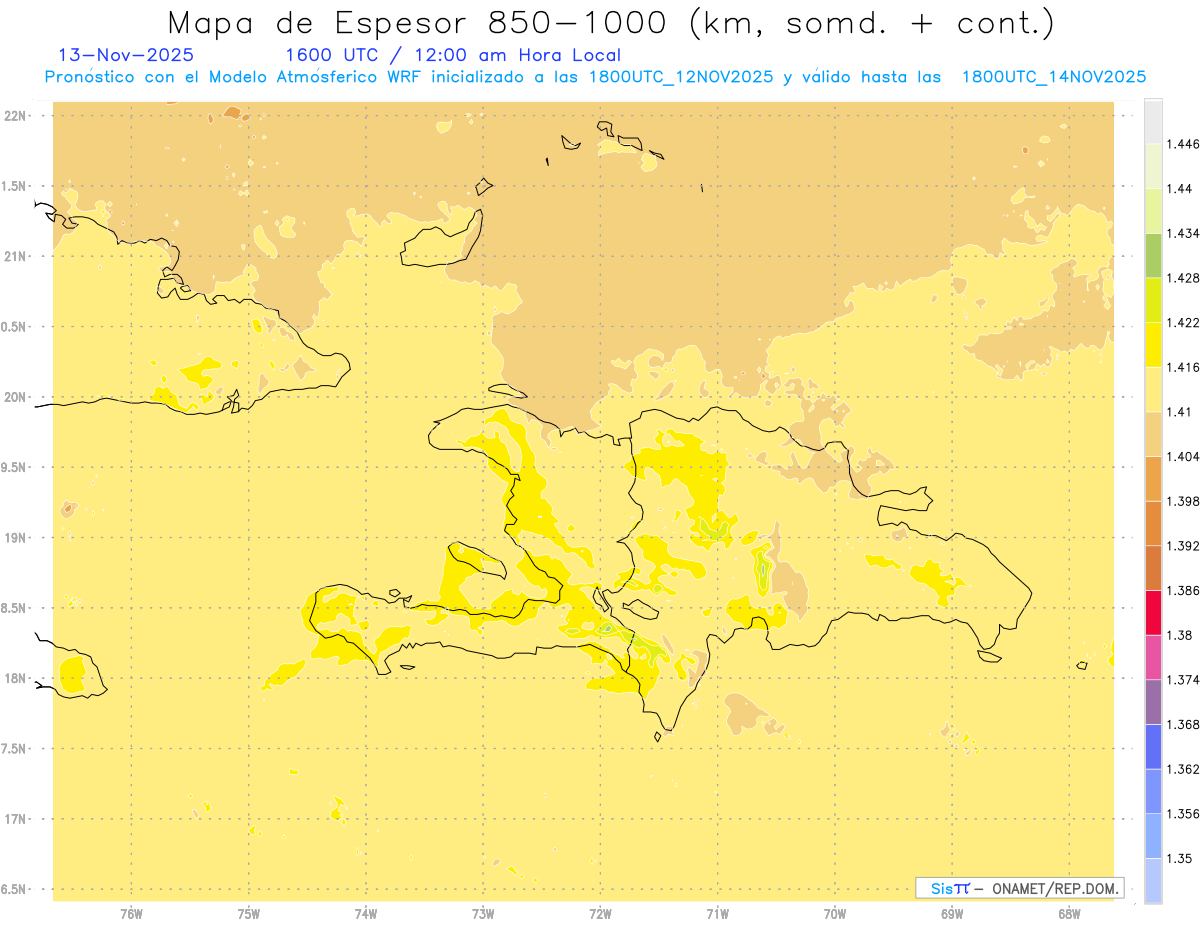Viewport: 1200px width, 927px height.
Task: Pick the blue legend segment between 1.362 and 1.368
Action: [x=1153, y=746]
